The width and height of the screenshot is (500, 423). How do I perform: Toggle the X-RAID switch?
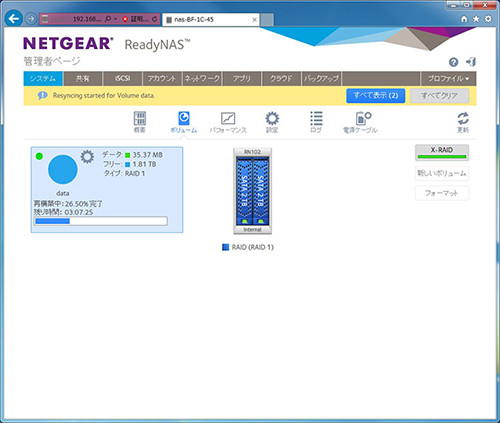pos(442,153)
